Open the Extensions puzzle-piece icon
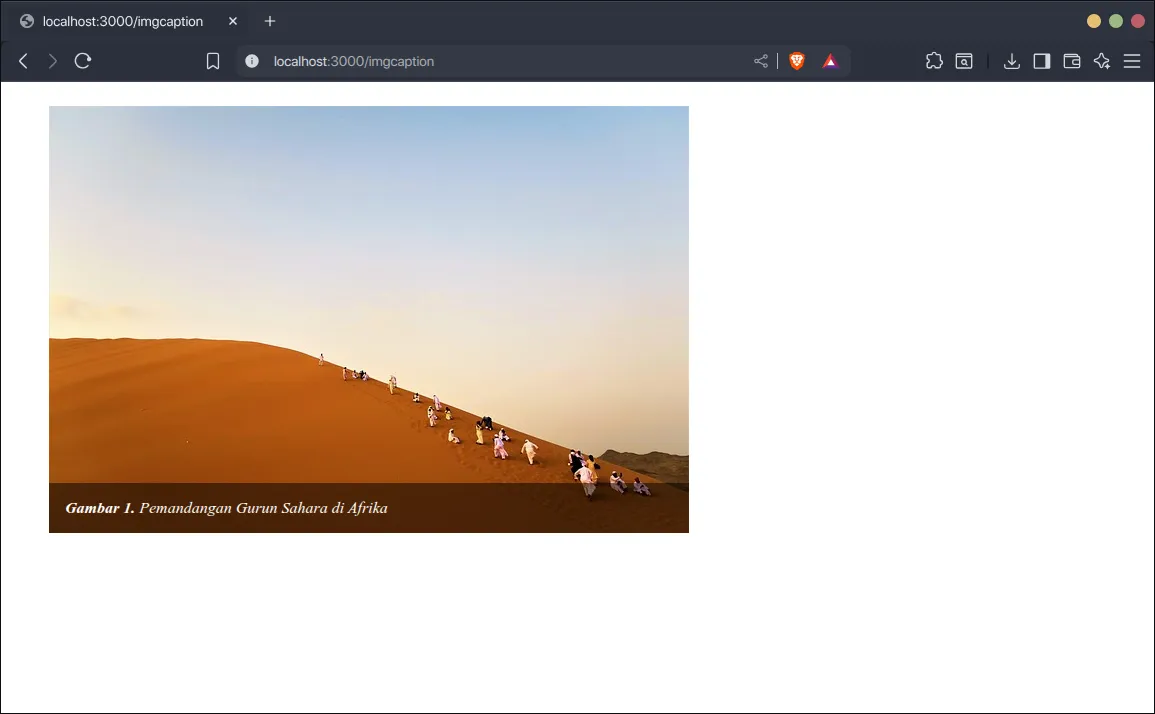 point(934,60)
